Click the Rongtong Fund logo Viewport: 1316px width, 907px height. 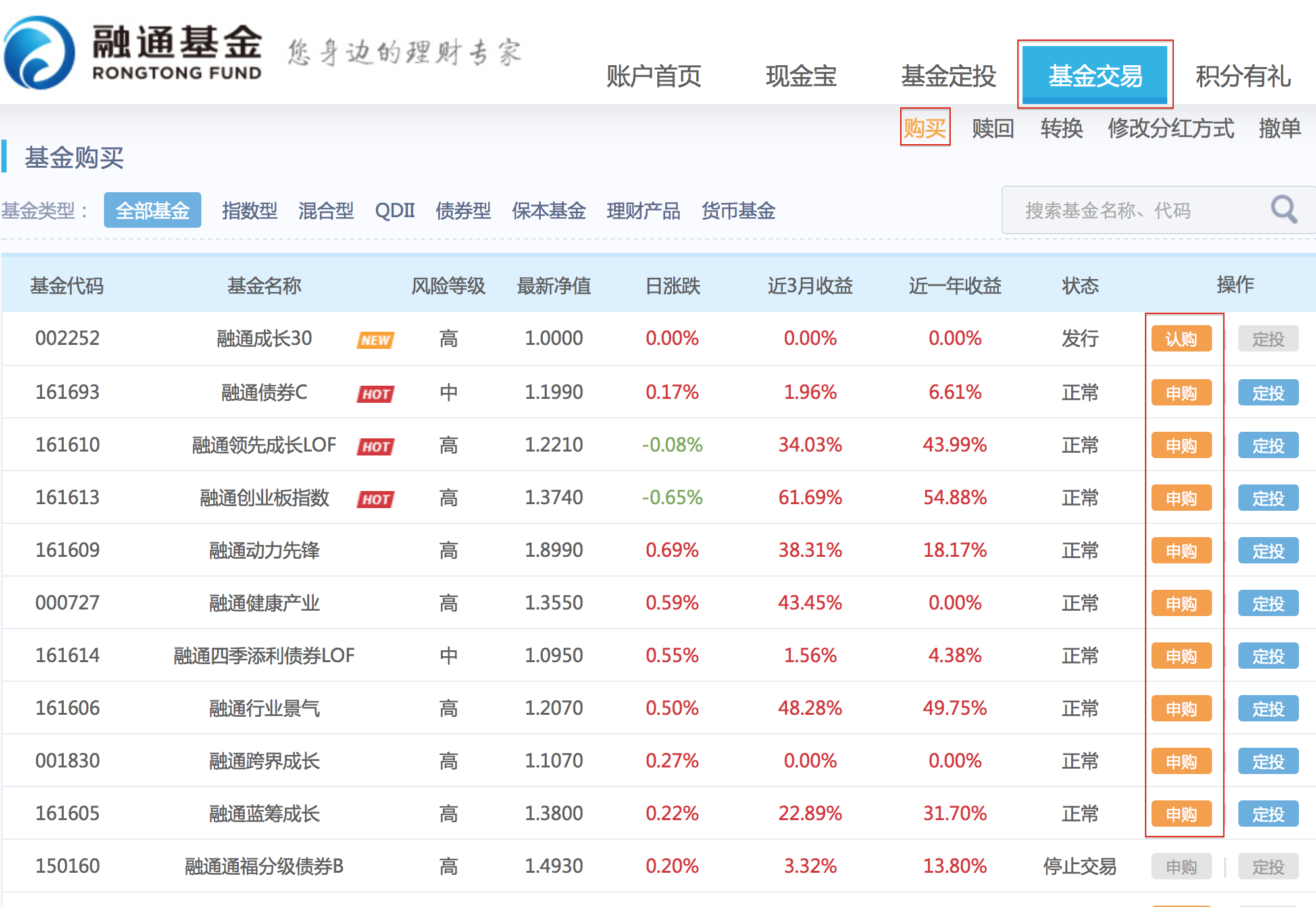tap(134, 53)
